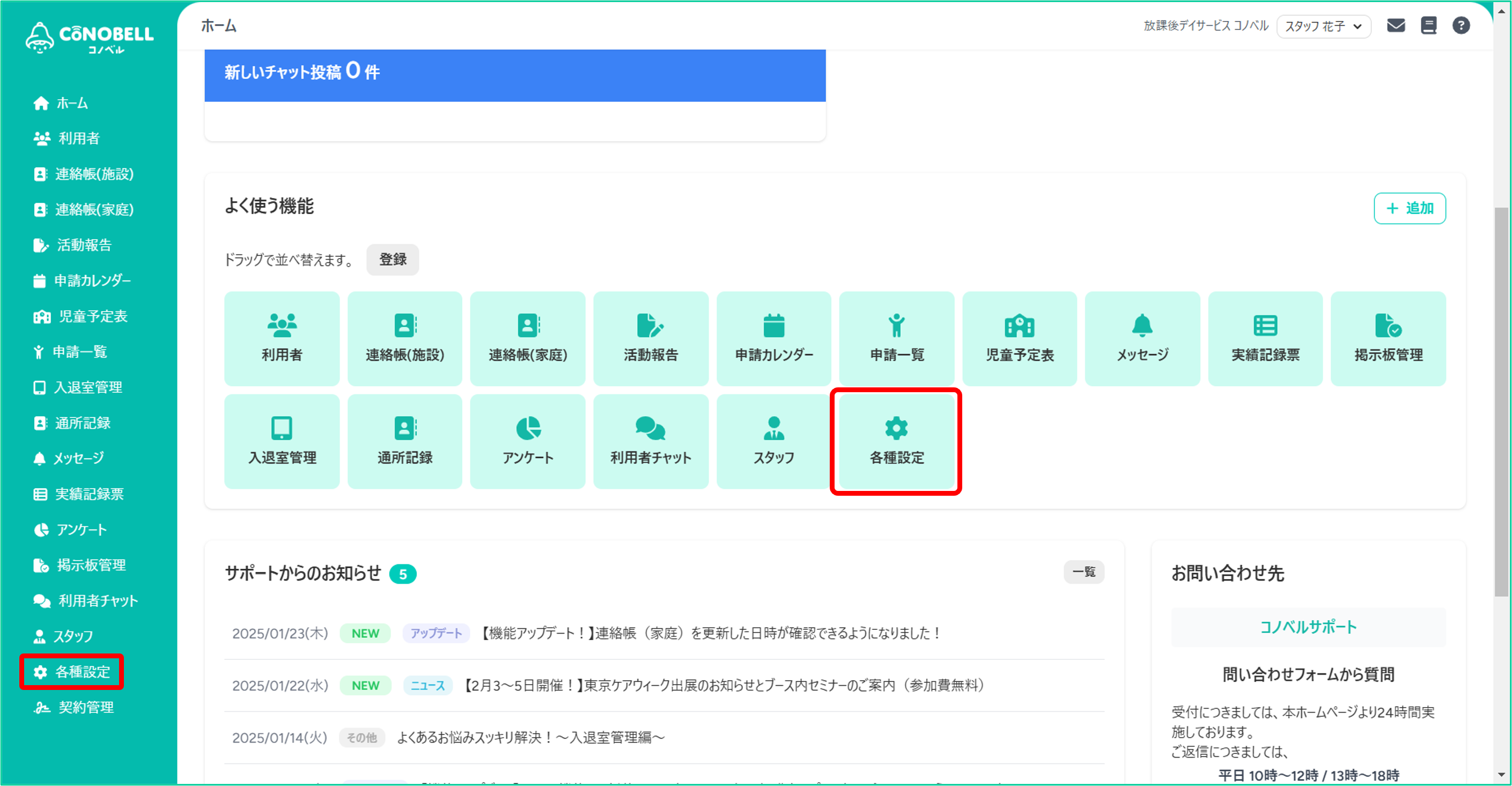The width and height of the screenshot is (1512, 786).
Task: Click the 放課後デイサービス コノベル facility name
Action: (1206, 26)
